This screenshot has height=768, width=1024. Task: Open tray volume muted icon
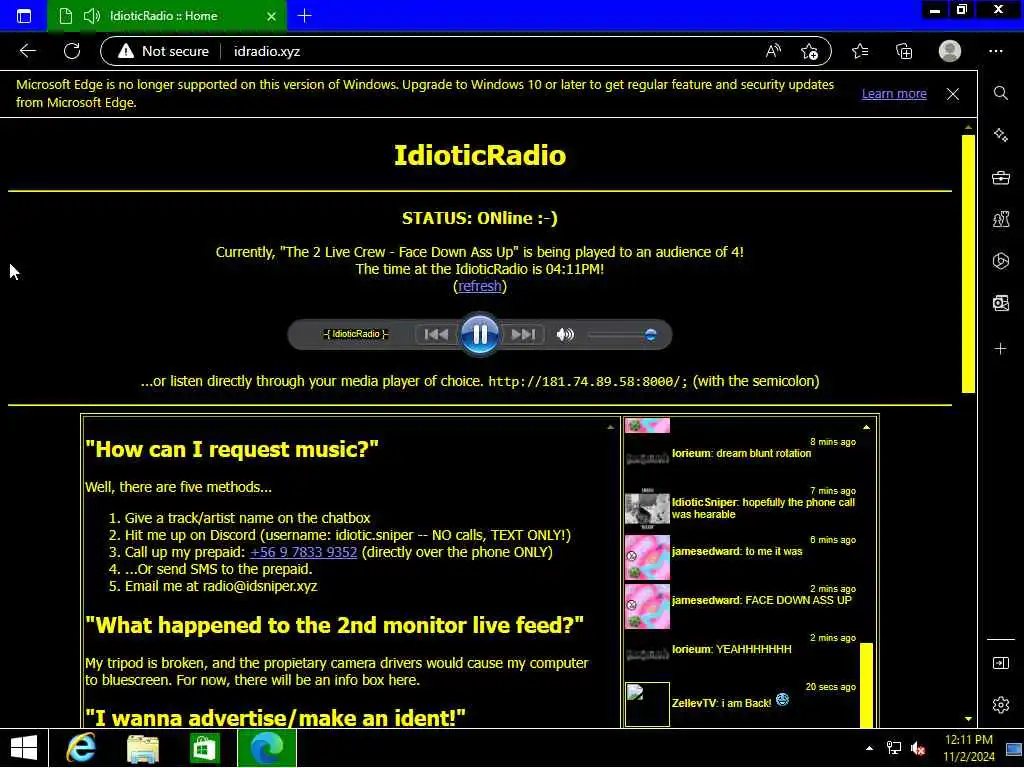pos(918,748)
